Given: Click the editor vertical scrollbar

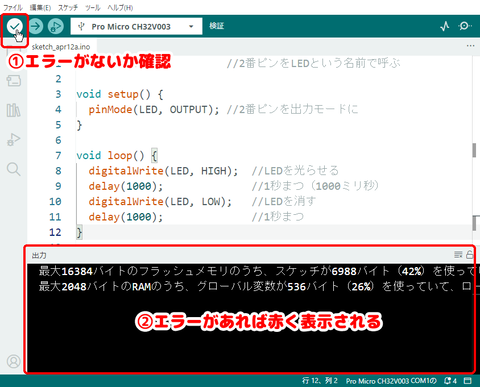Looking at the screenshot, I should pos(474,150).
